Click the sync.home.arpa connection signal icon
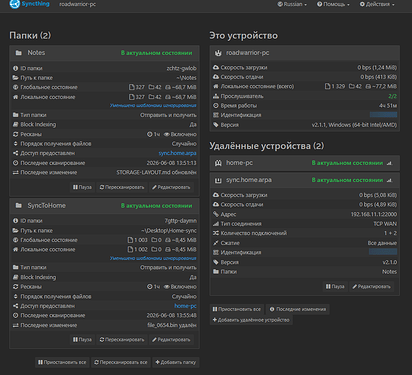The height and width of the screenshot is (375, 412). [x=389, y=180]
